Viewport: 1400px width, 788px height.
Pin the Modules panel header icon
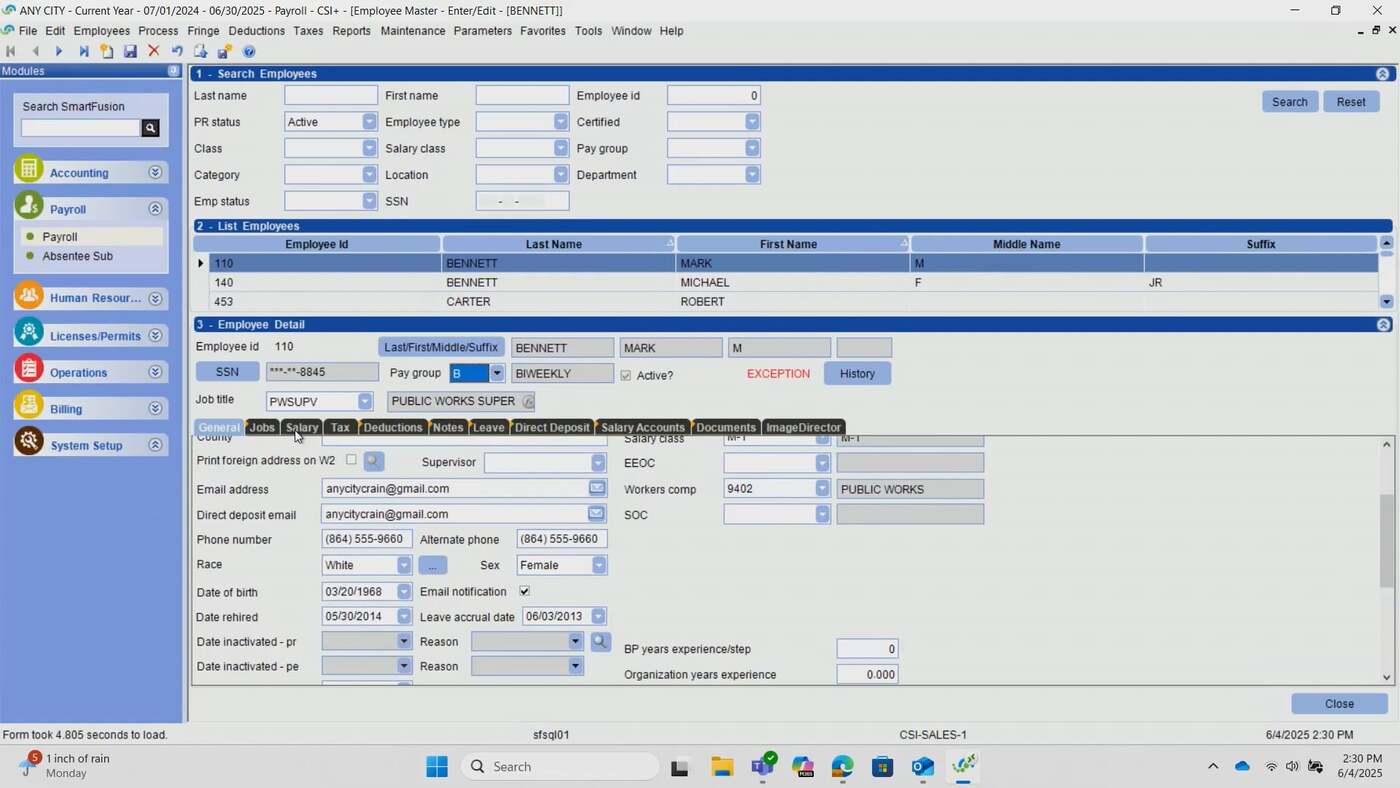coord(174,71)
